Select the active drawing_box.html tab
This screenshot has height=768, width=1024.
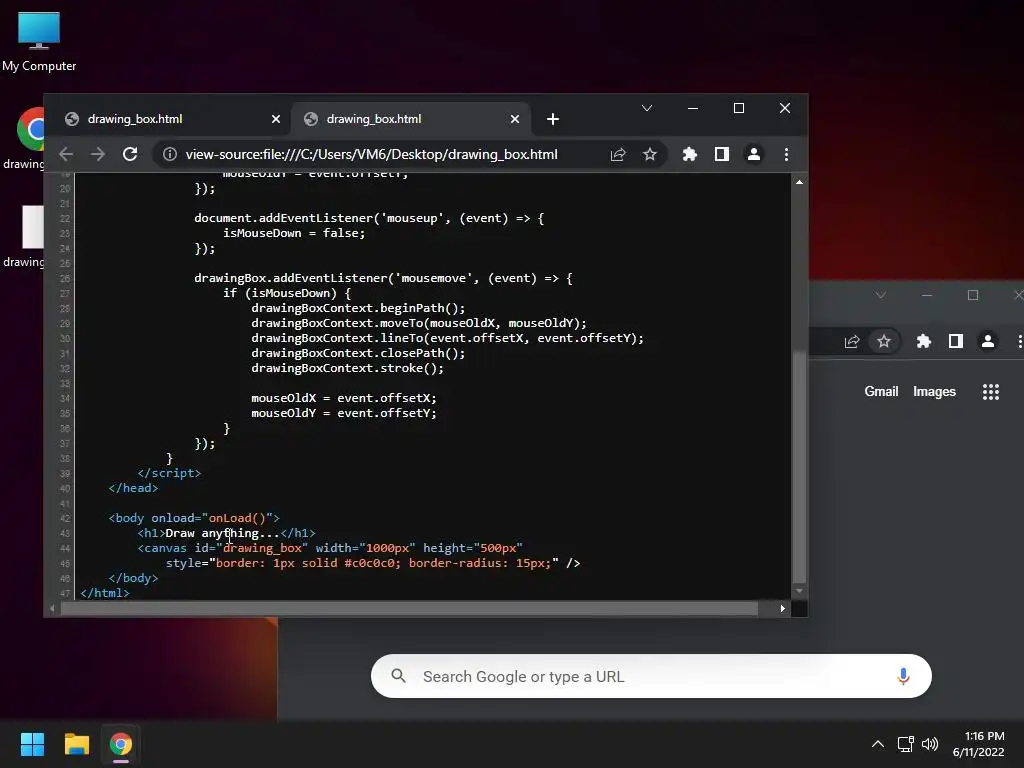pyautogui.click(x=412, y=119)
